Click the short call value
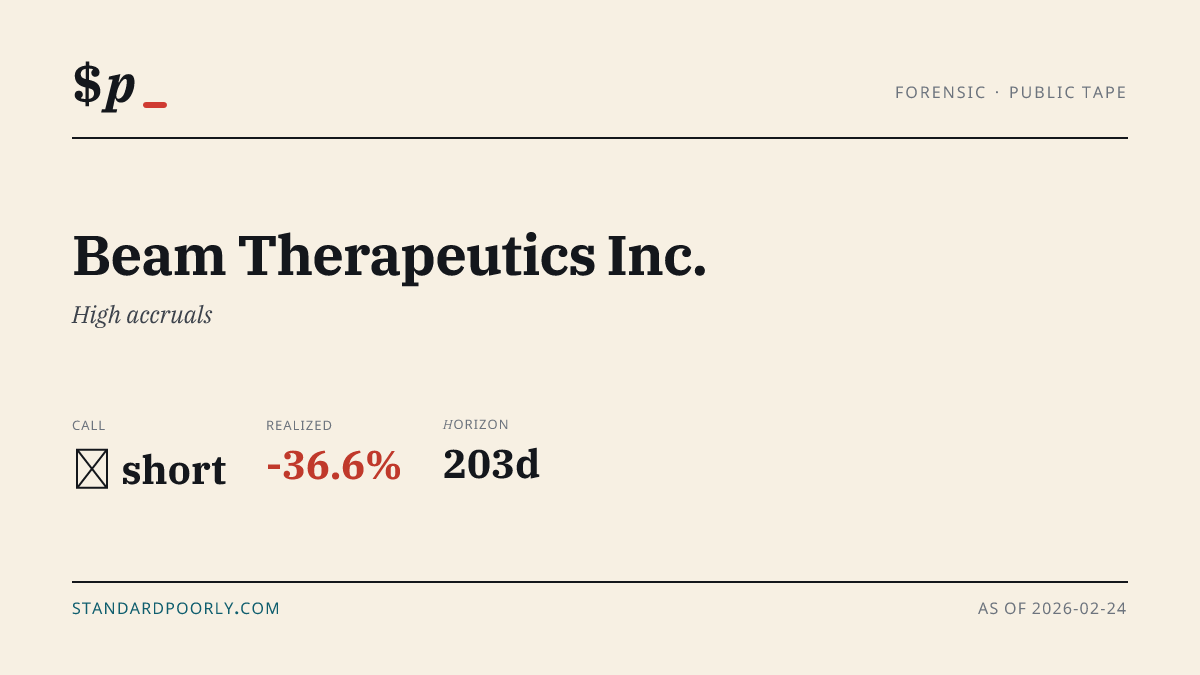1200x675 pixels. click(174, 469)
